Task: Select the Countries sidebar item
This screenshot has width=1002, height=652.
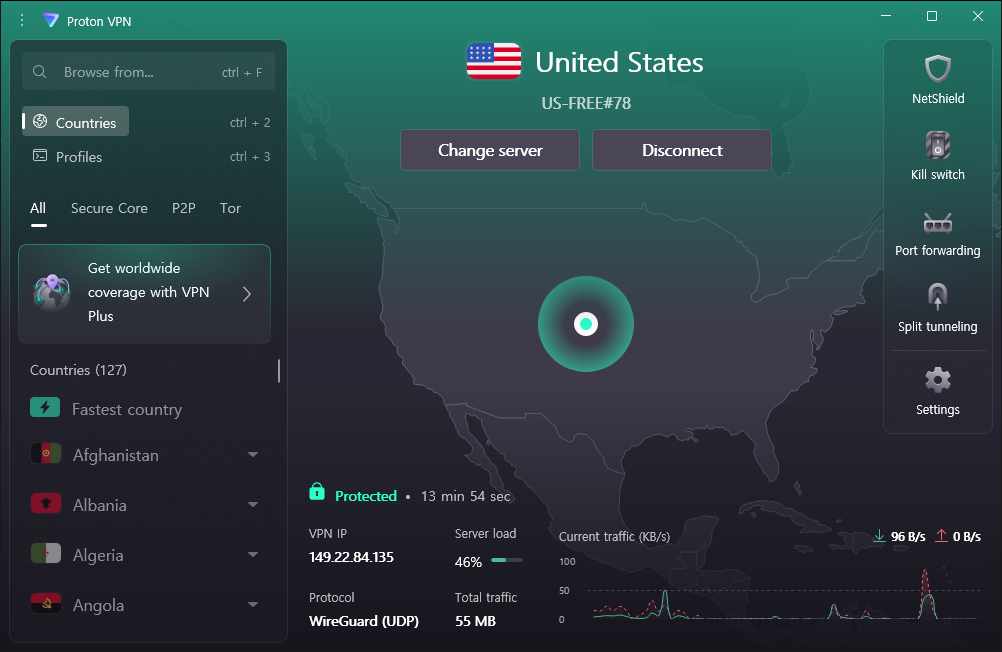Action: point(75,121)
